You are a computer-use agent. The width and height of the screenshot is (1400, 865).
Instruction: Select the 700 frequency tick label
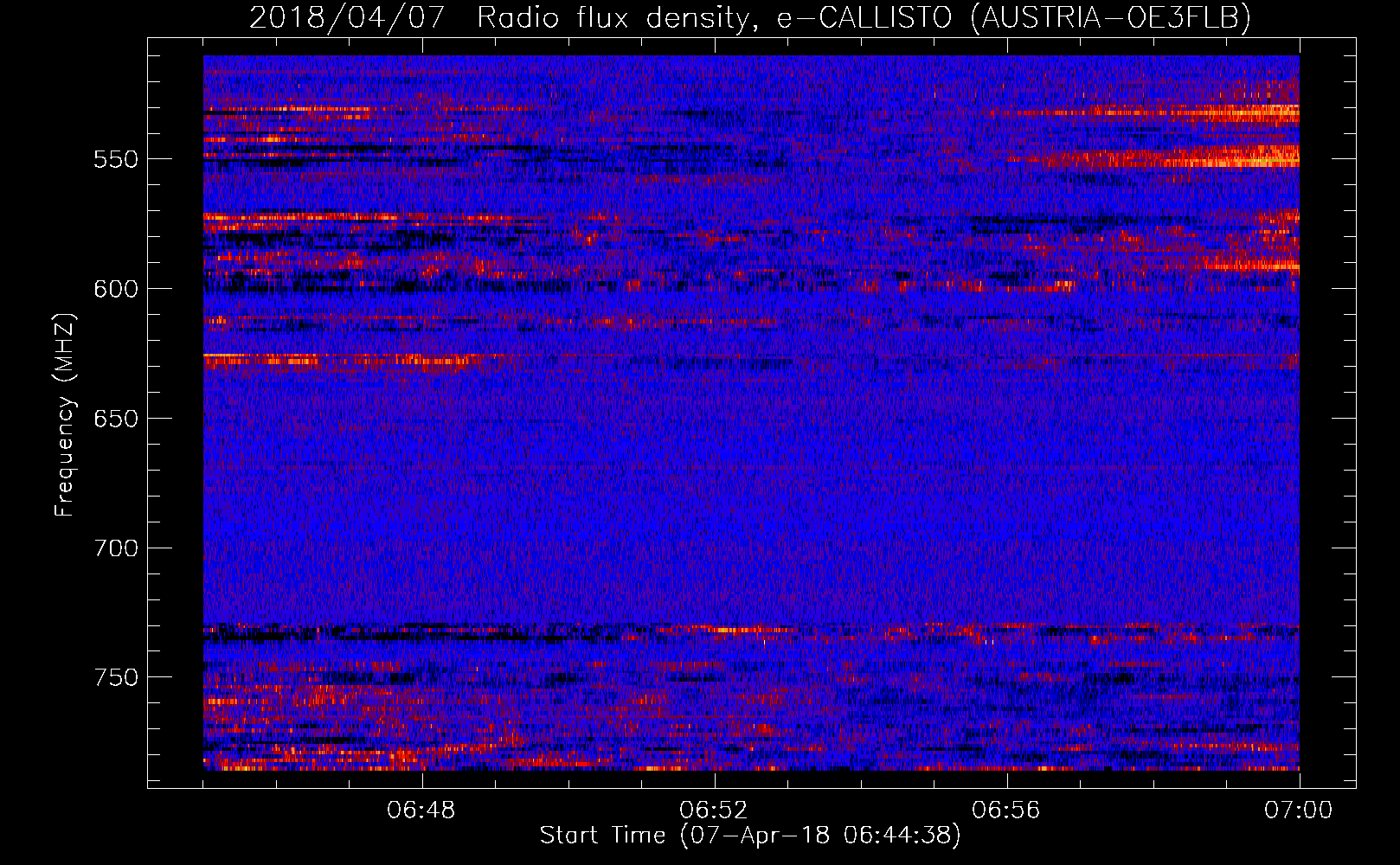point(116,548)
